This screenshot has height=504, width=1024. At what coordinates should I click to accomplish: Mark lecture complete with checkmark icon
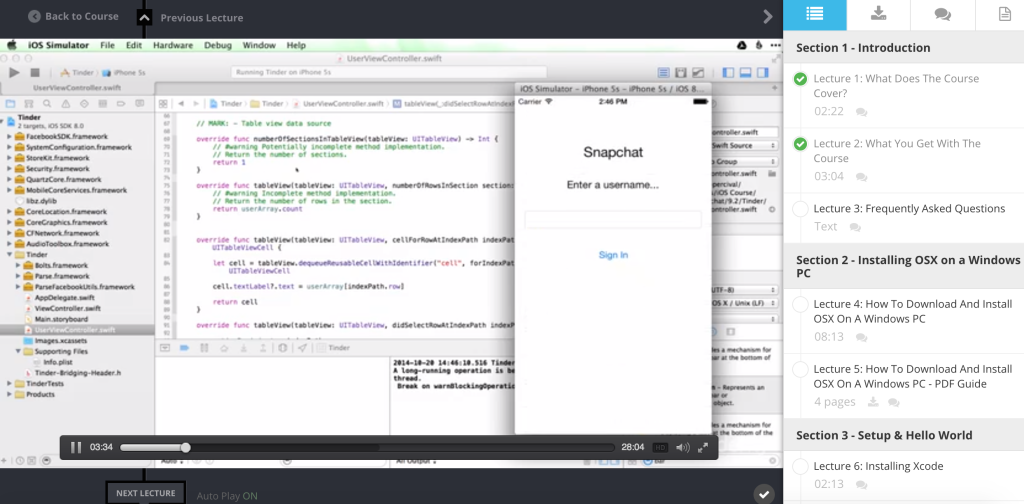(764, 494)
